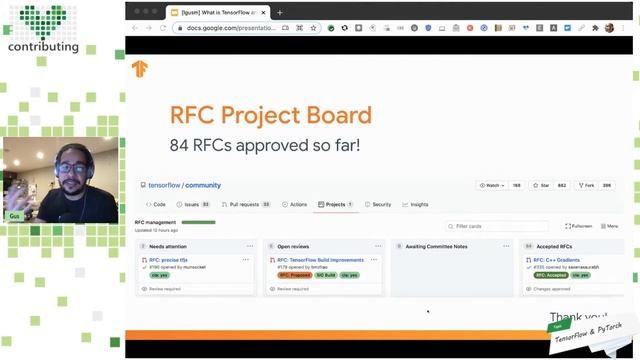Click the speaker webcam thumbnail labeled Gus

pyautogui.click(x=61, y=180)
